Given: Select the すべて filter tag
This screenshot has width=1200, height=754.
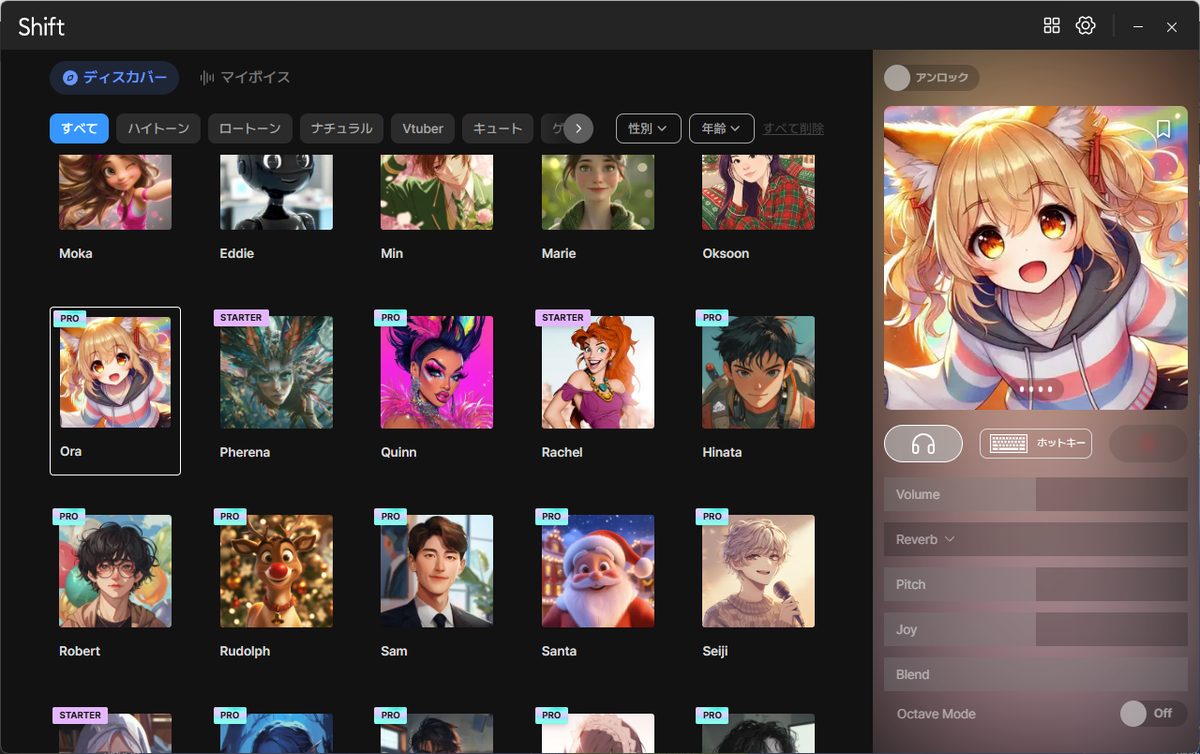Looking at the screenshot, I should (79, 128).
